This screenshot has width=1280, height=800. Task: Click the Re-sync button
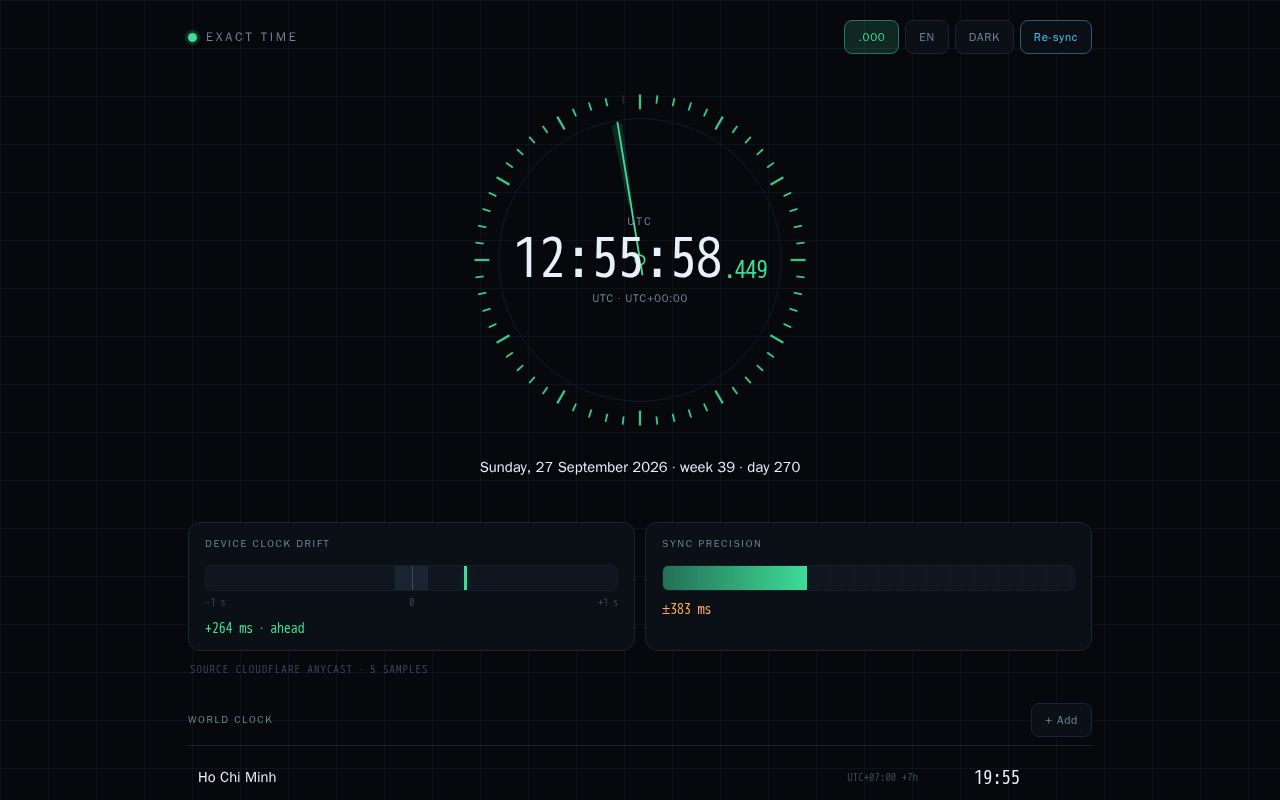pos(1056,37)
